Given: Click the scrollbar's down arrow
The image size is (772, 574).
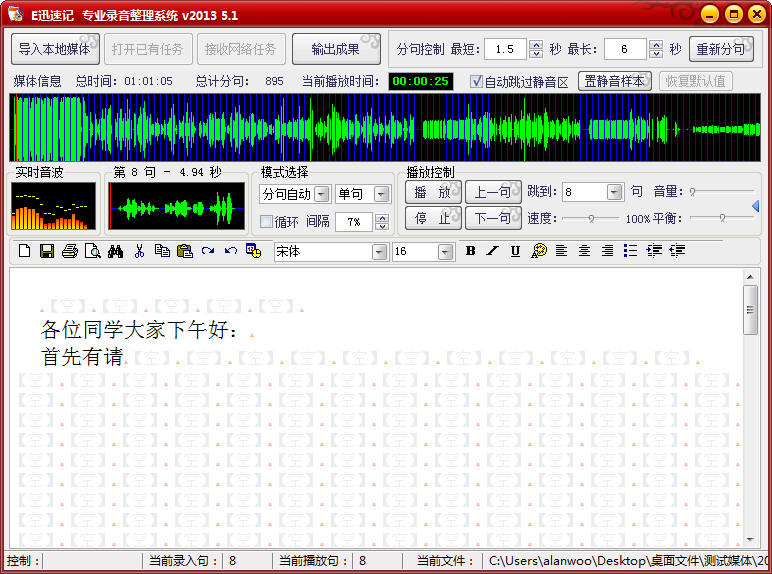Looking at the screenshot, I should click(750, 540).
